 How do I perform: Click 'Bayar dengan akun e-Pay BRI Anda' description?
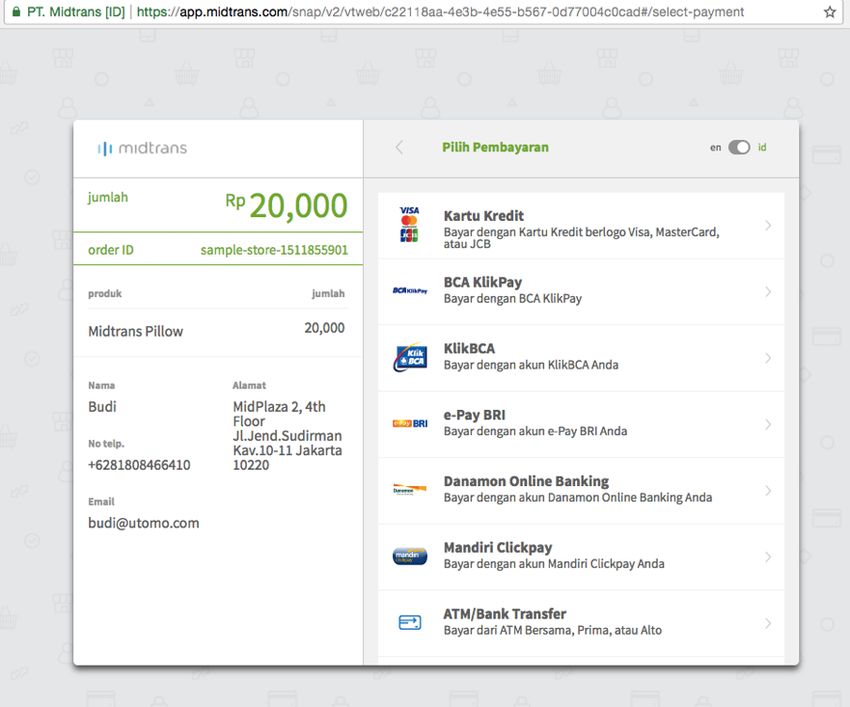535,431
